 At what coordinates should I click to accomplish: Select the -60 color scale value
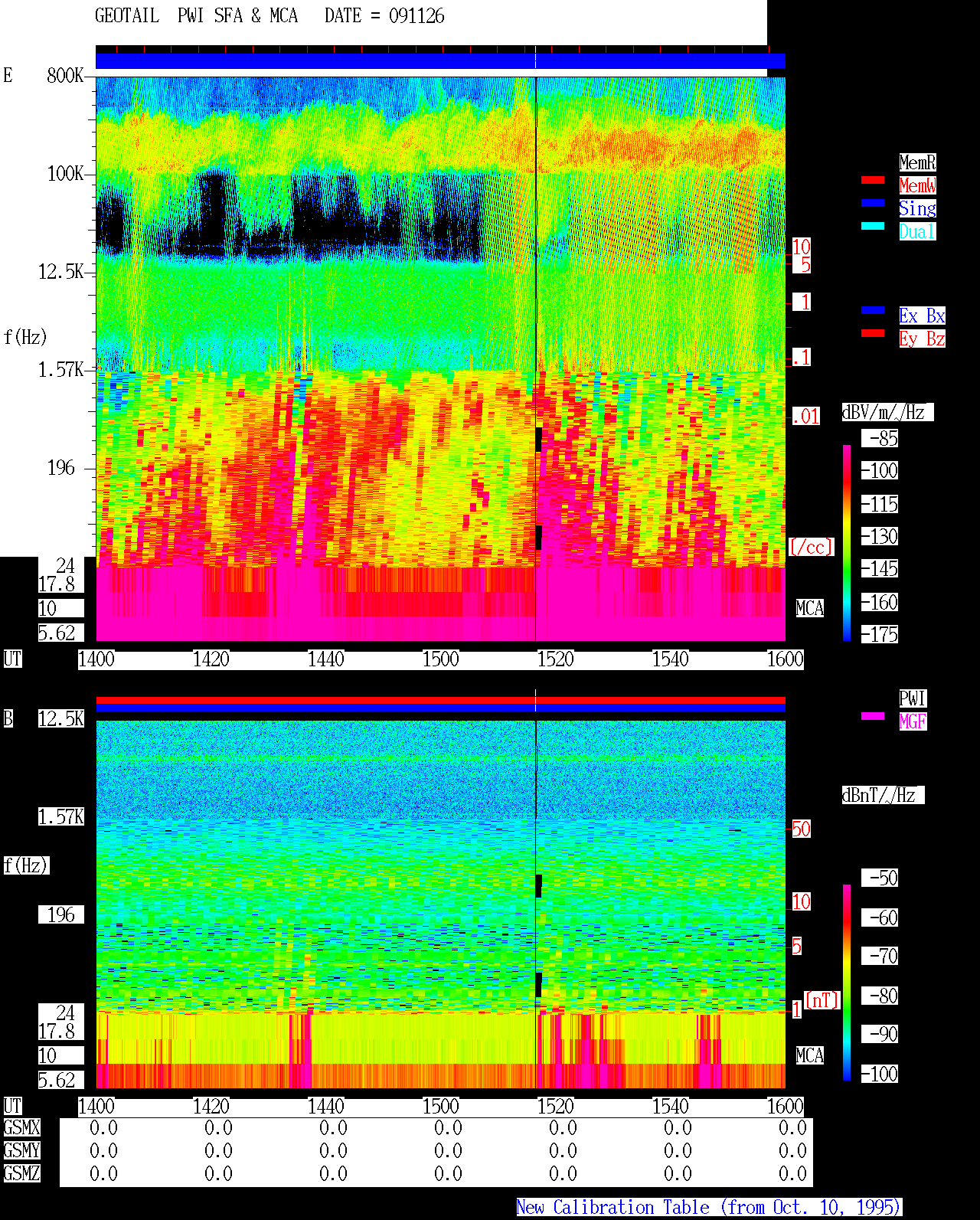[880, 917]
